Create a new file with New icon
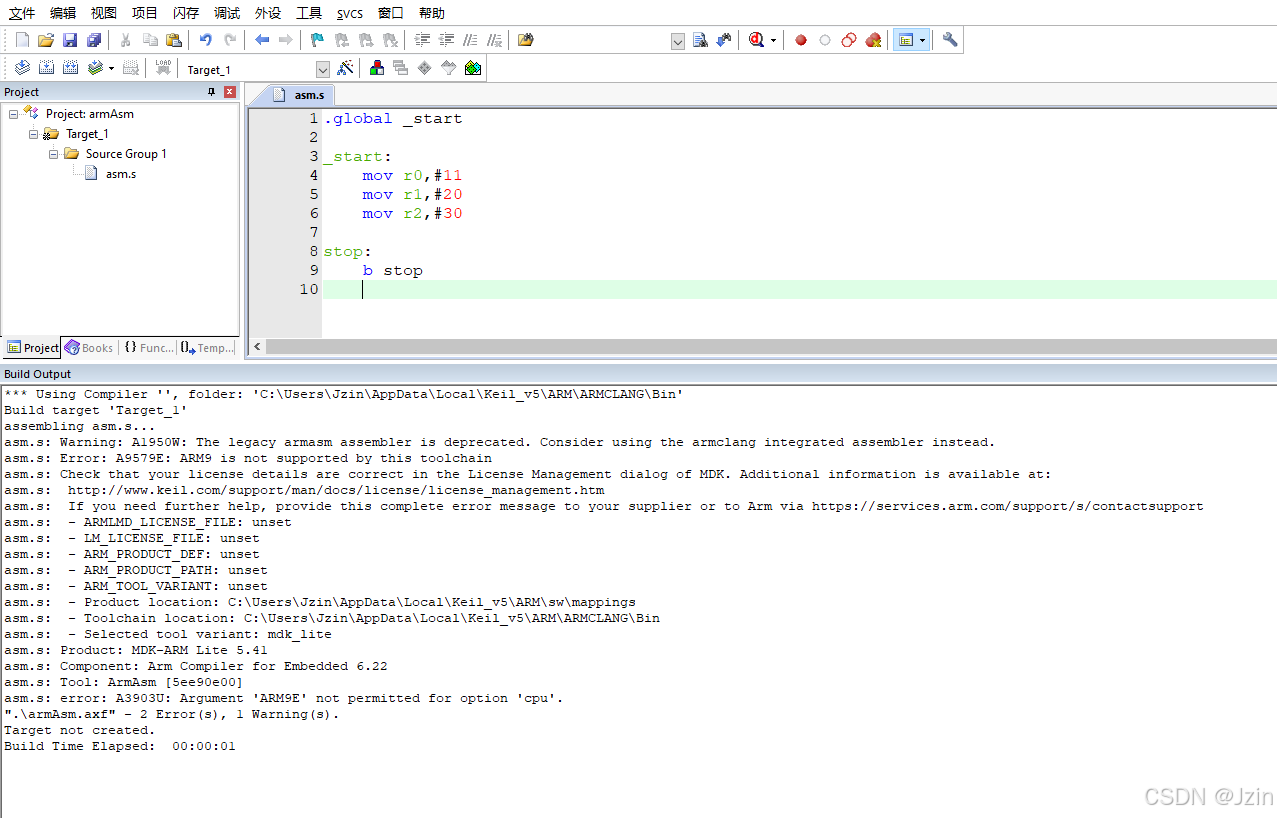This screenshot has width=1277, height=818. pos(22,40)
